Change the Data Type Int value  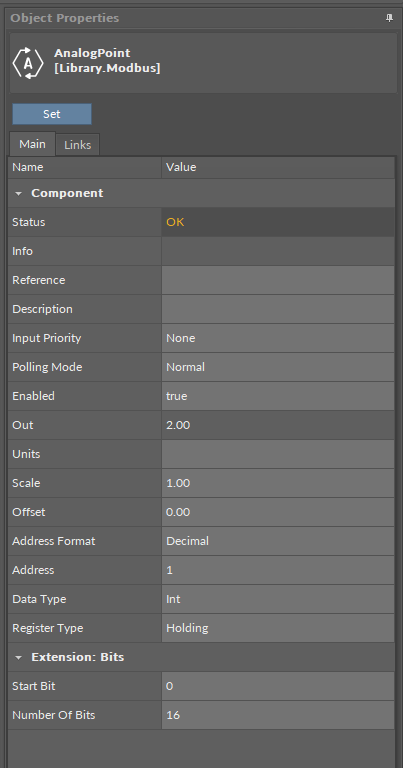coord(278,599)
